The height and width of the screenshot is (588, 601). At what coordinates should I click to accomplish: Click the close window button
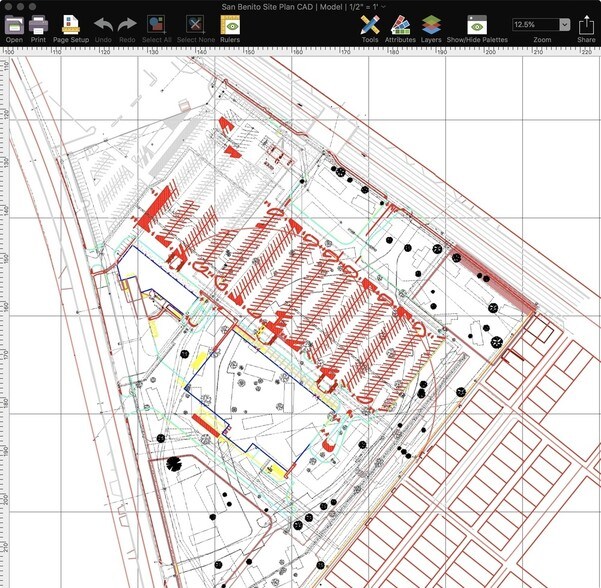tap(9, 7)
